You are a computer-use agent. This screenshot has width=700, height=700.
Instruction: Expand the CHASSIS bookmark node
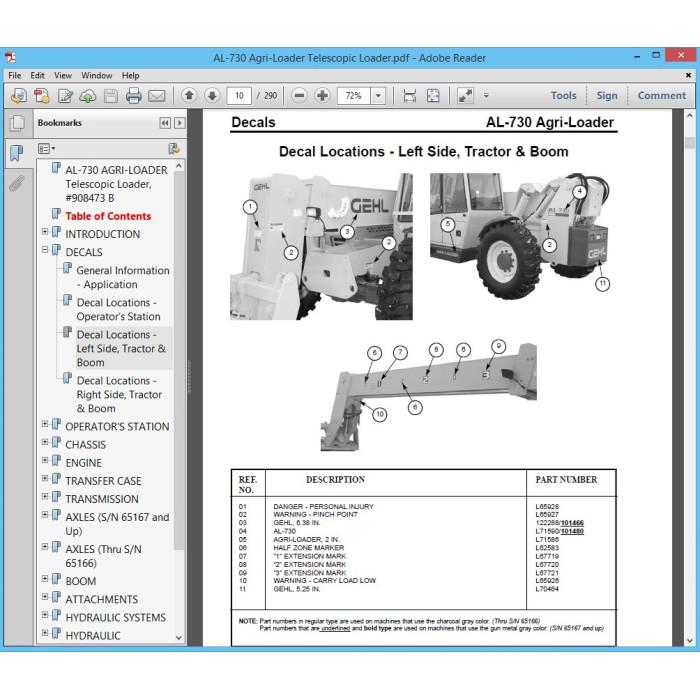coord(45,442)
